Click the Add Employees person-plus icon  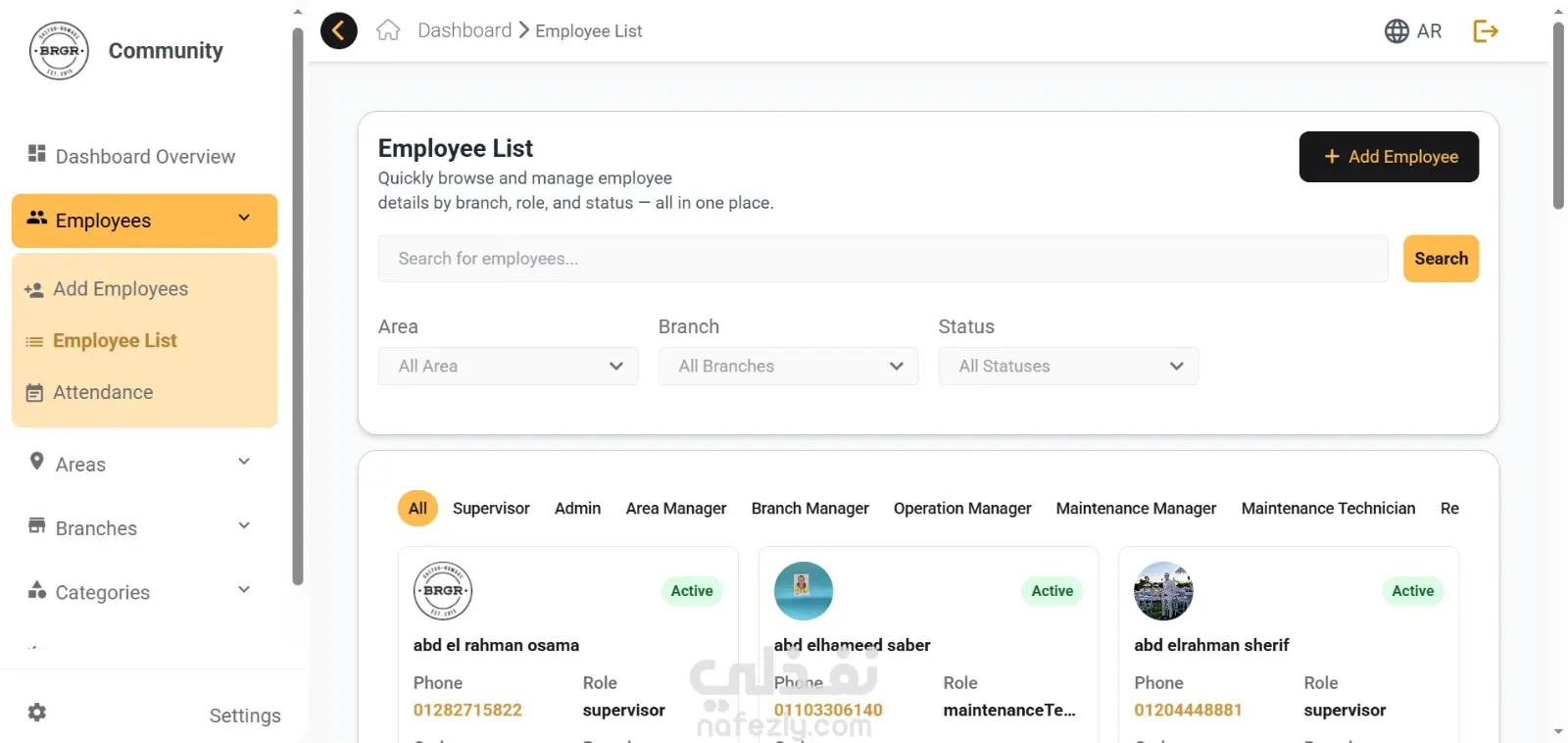pyautogui.click(x=34, y=290)
